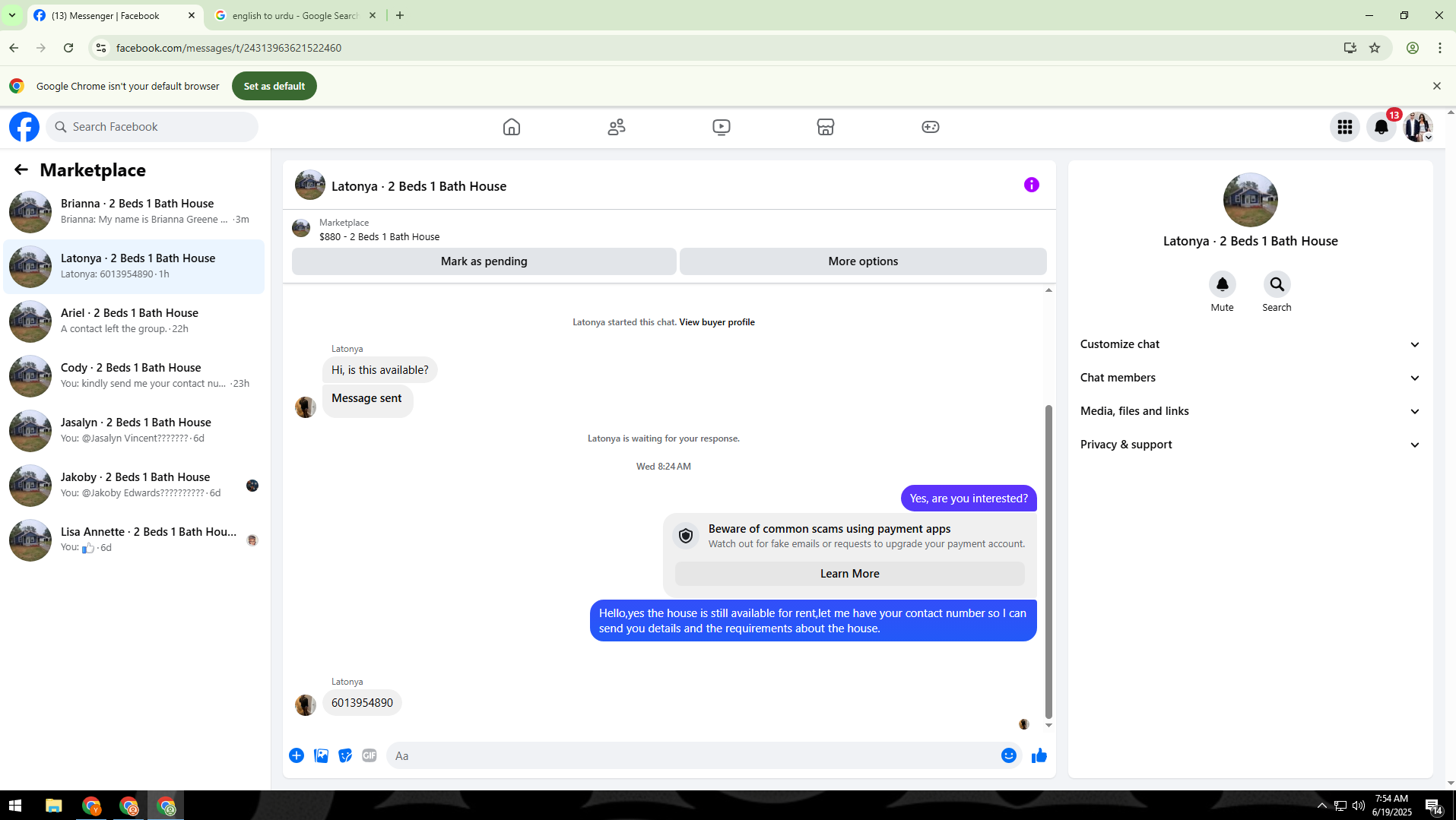The image size is (1456, 820).
Task: View site information icon in address bar
Action: click(x=100, y=48)
